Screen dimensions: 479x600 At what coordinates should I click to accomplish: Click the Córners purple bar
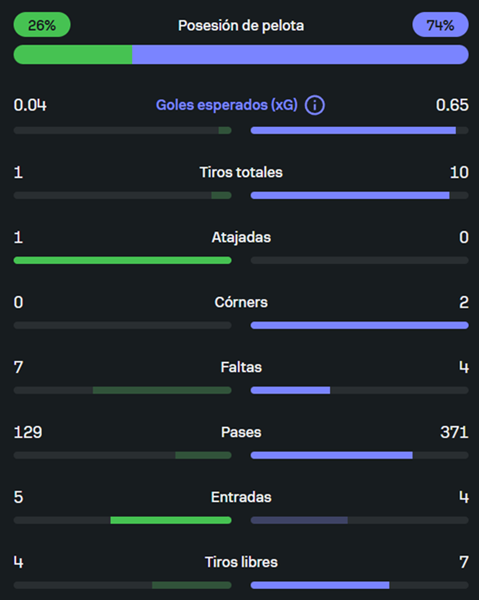[x=360, y=325]
